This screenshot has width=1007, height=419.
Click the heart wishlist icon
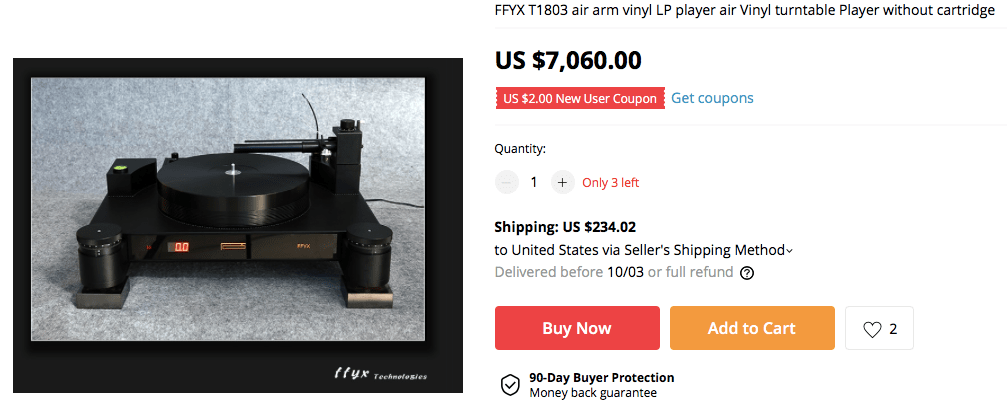point(872,328)
